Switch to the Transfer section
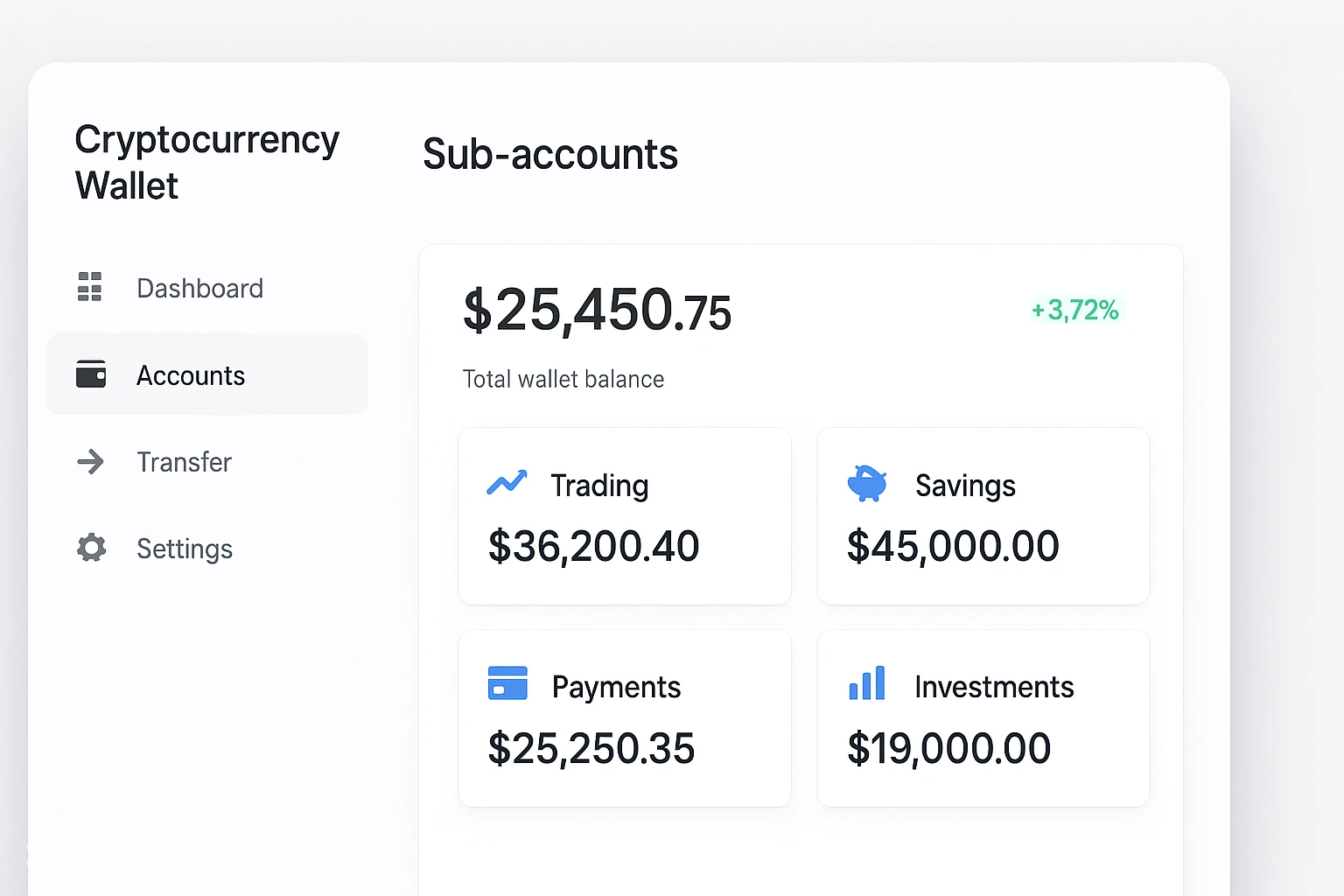 [184, 462]
